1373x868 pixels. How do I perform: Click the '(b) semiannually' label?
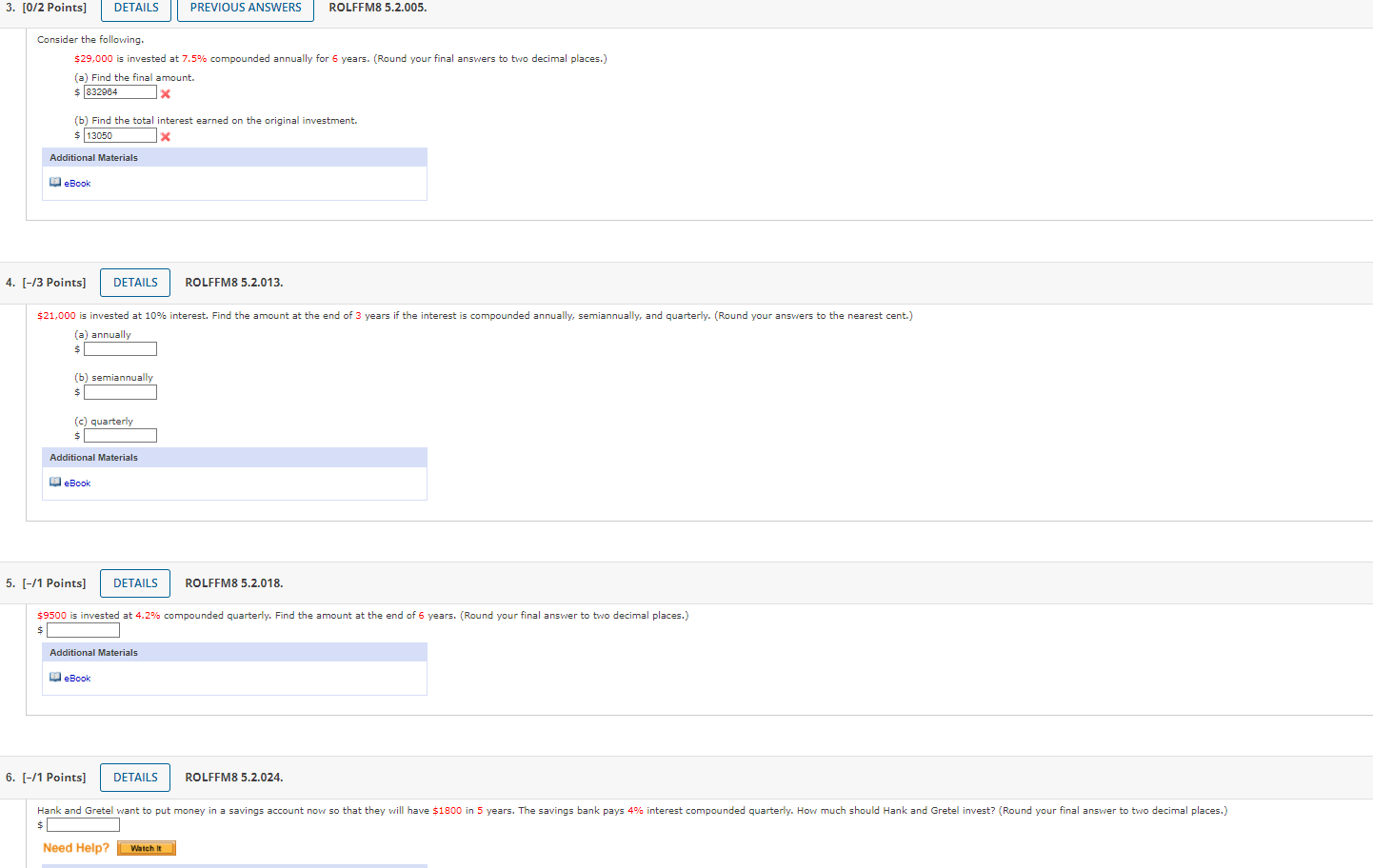click(113, 378)
